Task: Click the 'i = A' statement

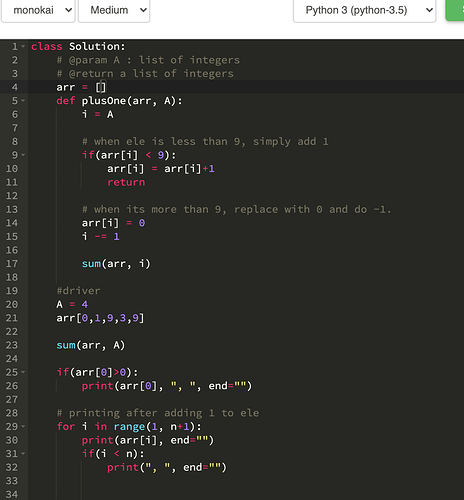Action: click(98, 114)
